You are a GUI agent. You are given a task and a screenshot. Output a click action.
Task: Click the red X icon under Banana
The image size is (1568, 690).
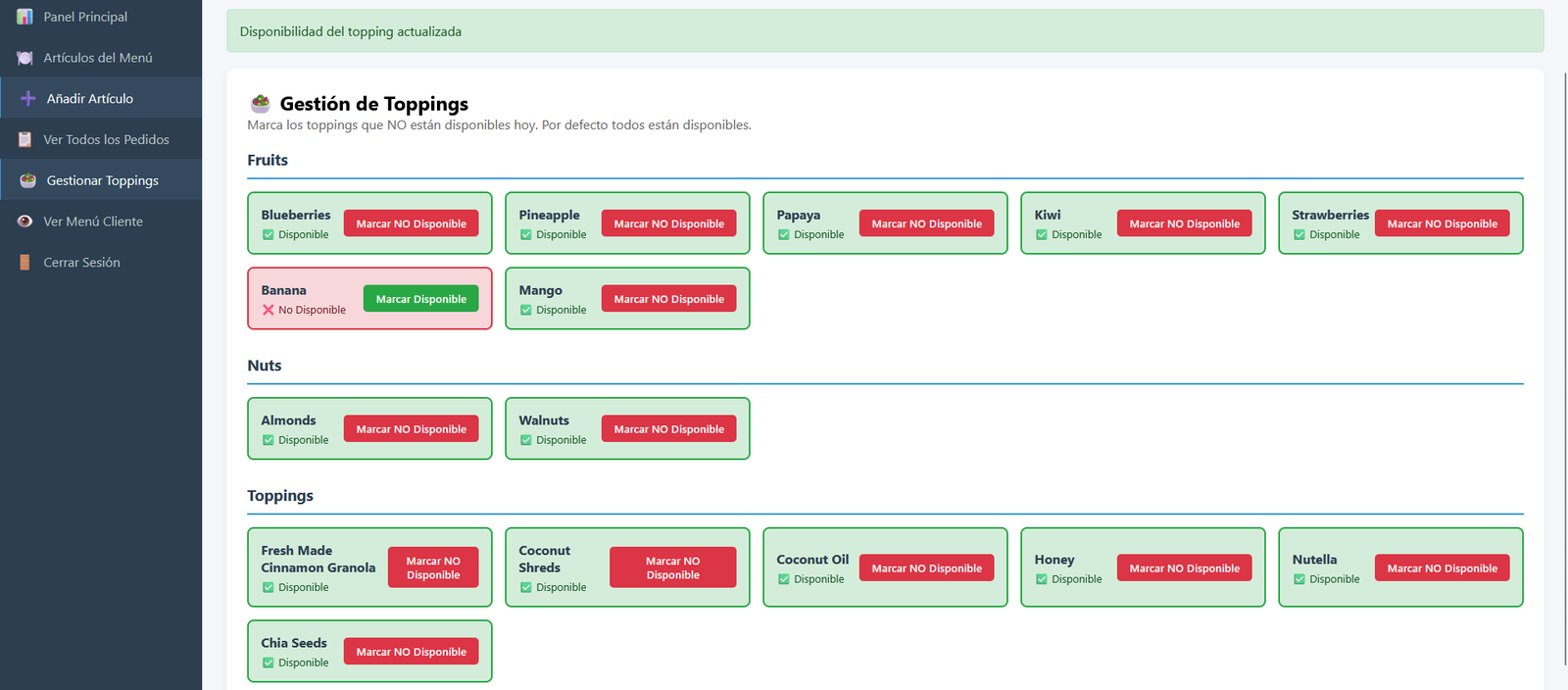[268, 310]
